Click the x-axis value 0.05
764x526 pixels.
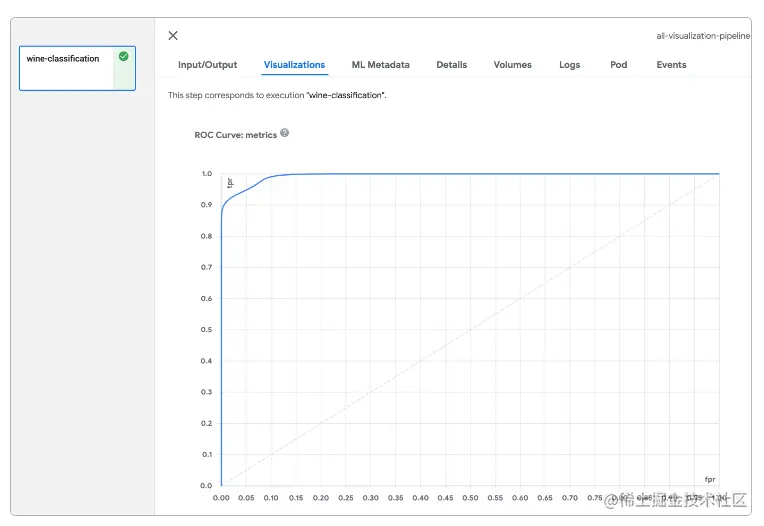point(247,498)
